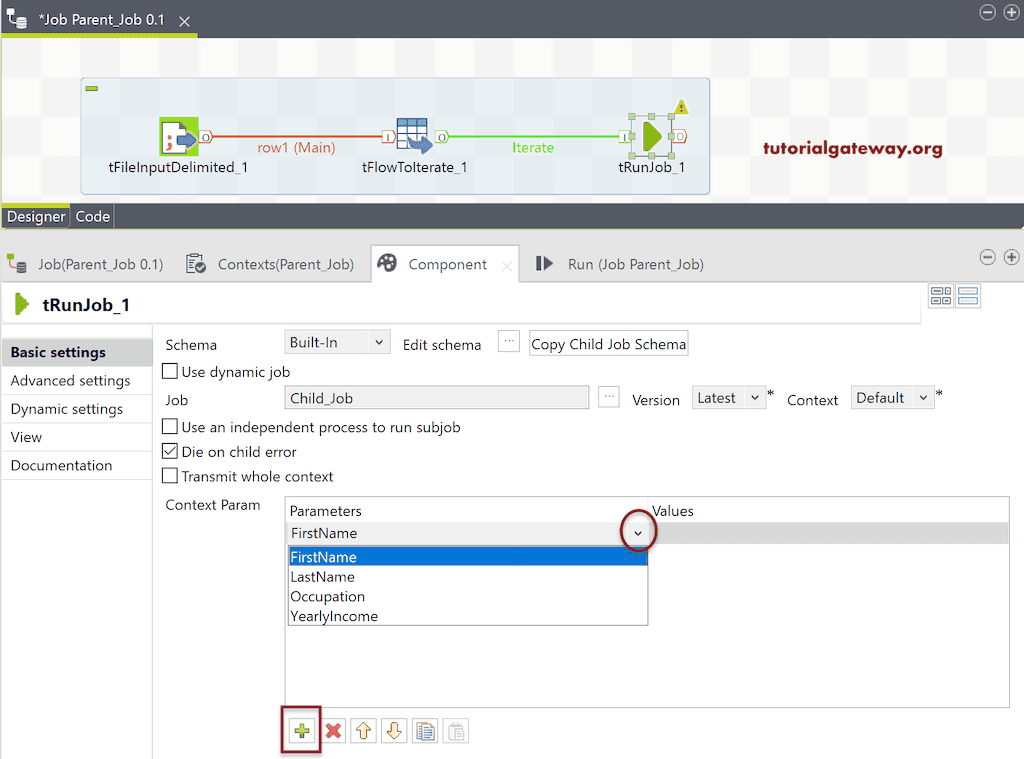The width and height of the screenshot is (1024, 759).
Task: Move the selected parameter down
Action: (x=394, y=731)
